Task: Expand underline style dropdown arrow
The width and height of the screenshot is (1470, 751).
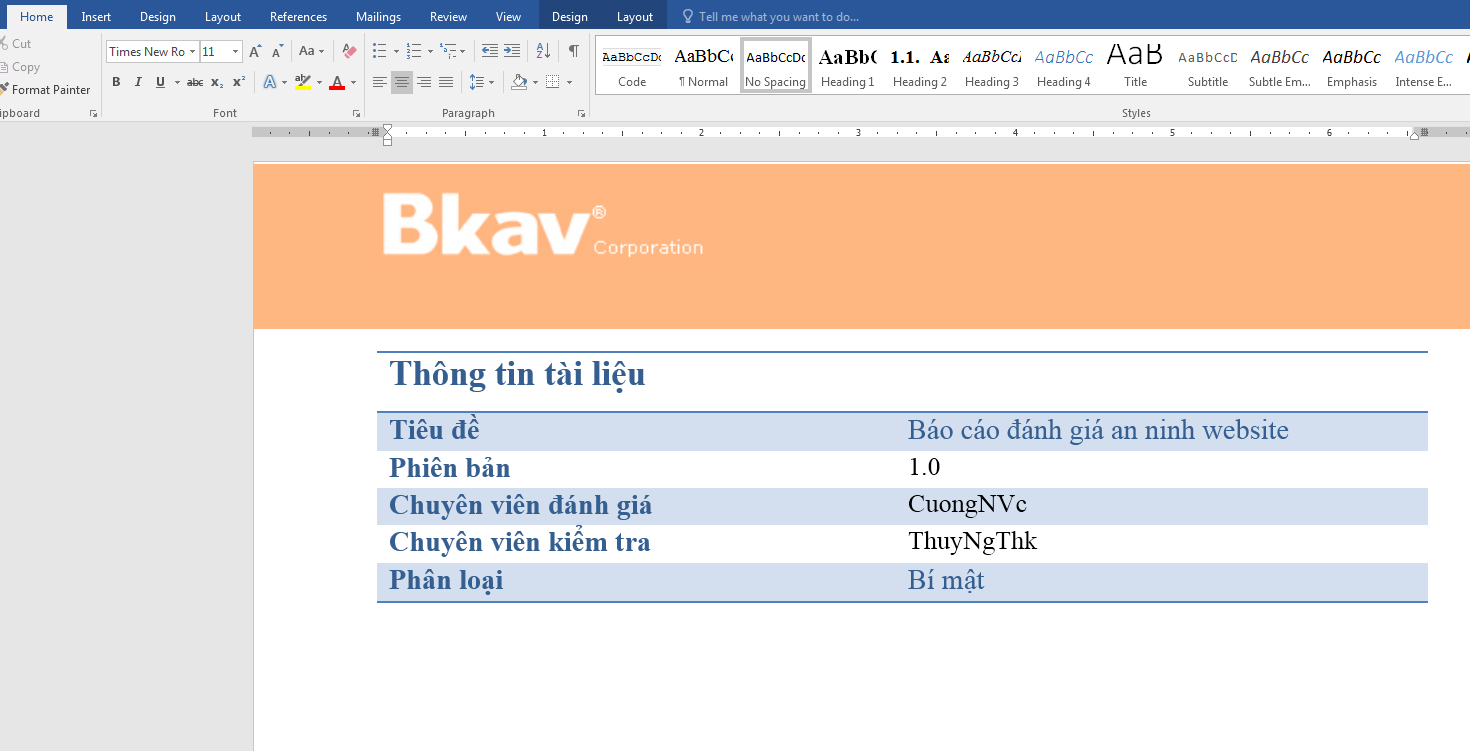Action: (177, 82)
